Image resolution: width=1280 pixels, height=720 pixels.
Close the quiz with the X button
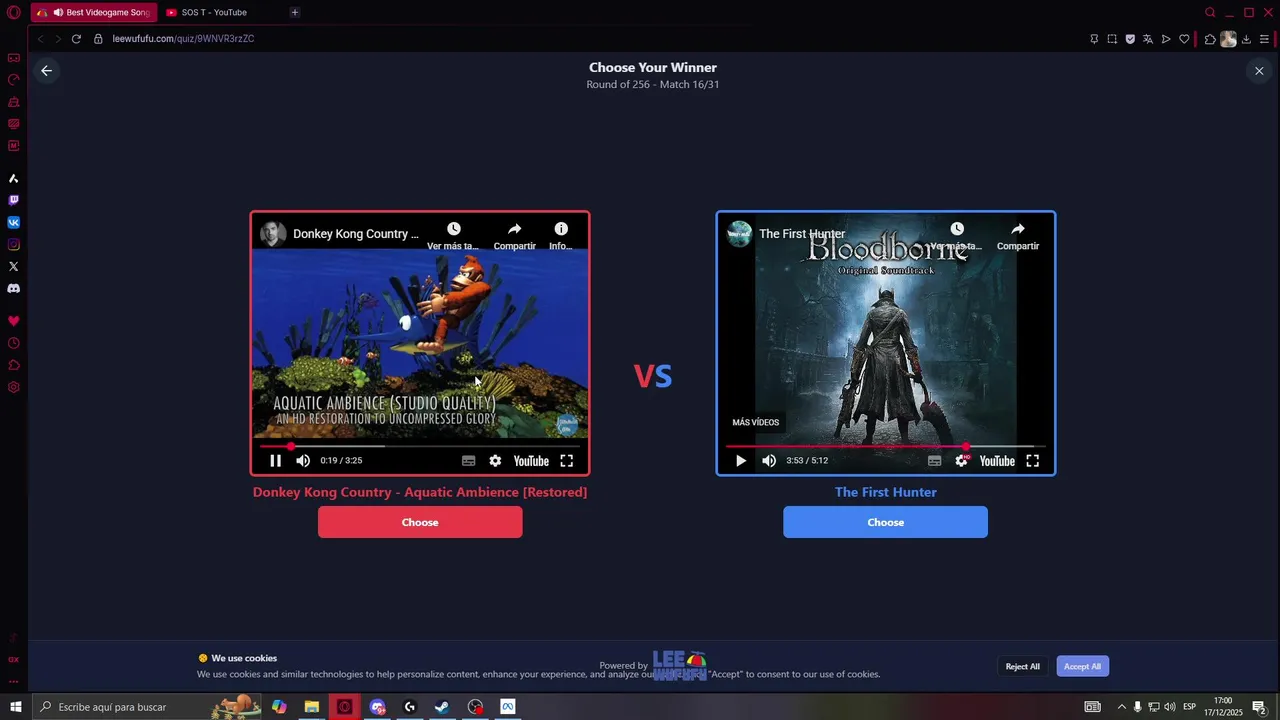(x=1259, y=71)
